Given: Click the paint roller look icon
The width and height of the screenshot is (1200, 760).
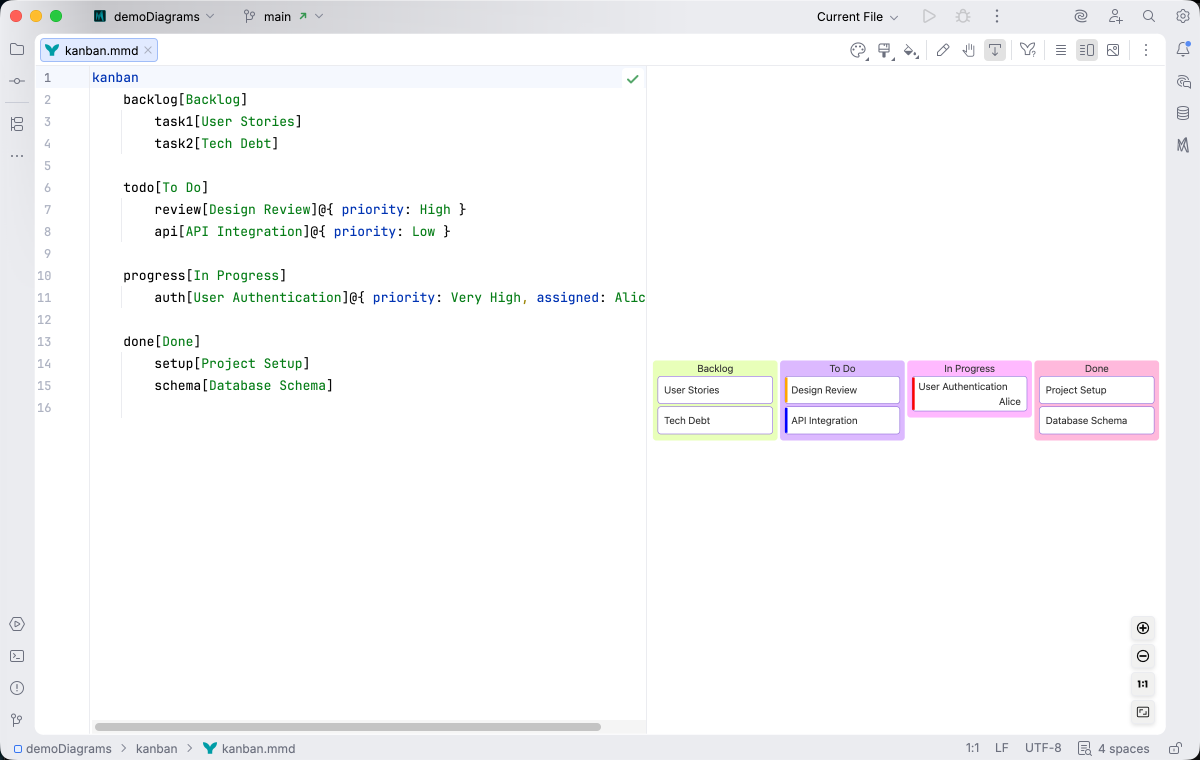Looking at the screenshot, I should tap(884, 50).
